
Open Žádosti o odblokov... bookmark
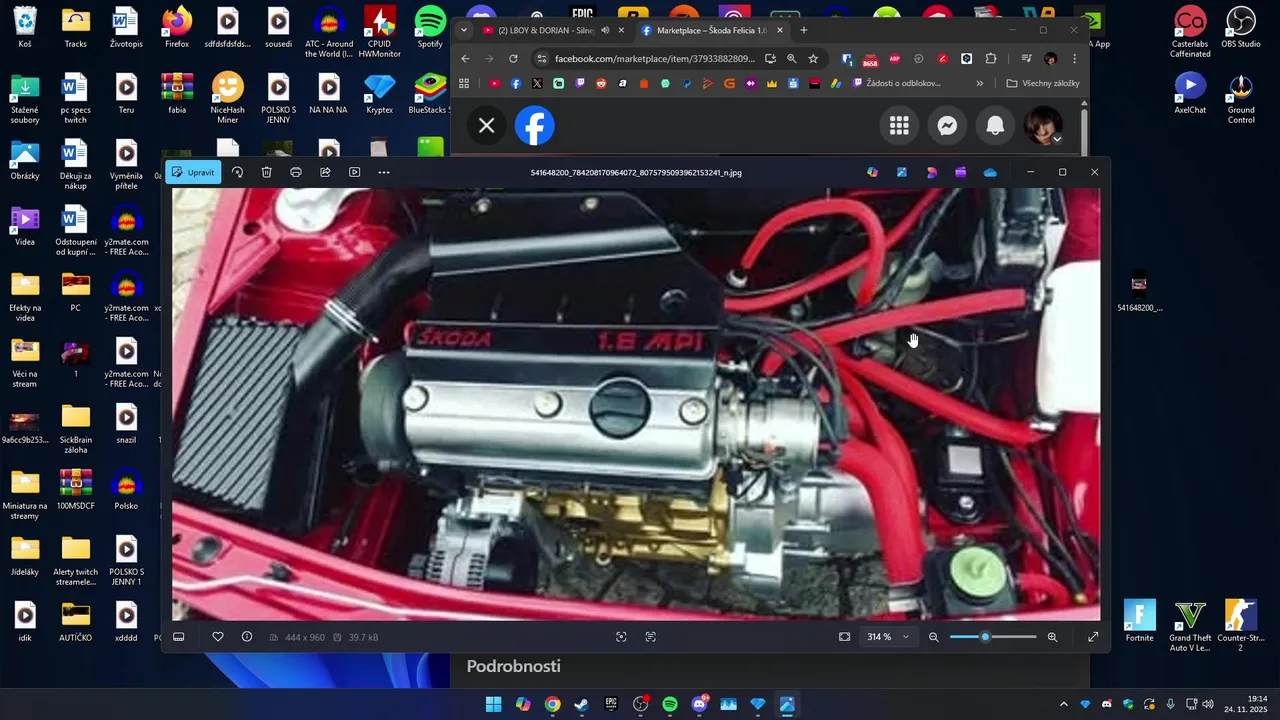point(896,83)
